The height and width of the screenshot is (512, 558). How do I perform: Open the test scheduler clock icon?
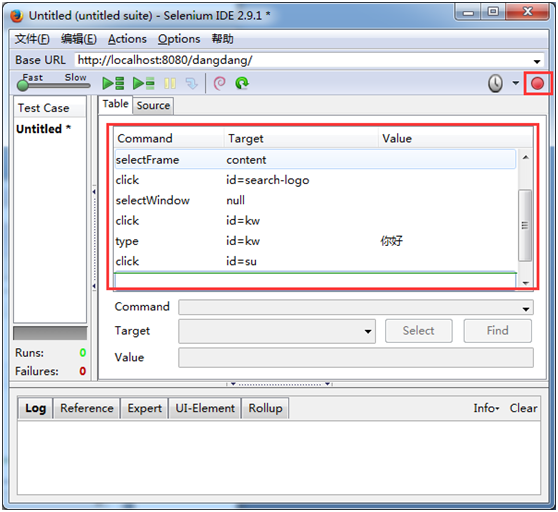(x=495, y=84)
